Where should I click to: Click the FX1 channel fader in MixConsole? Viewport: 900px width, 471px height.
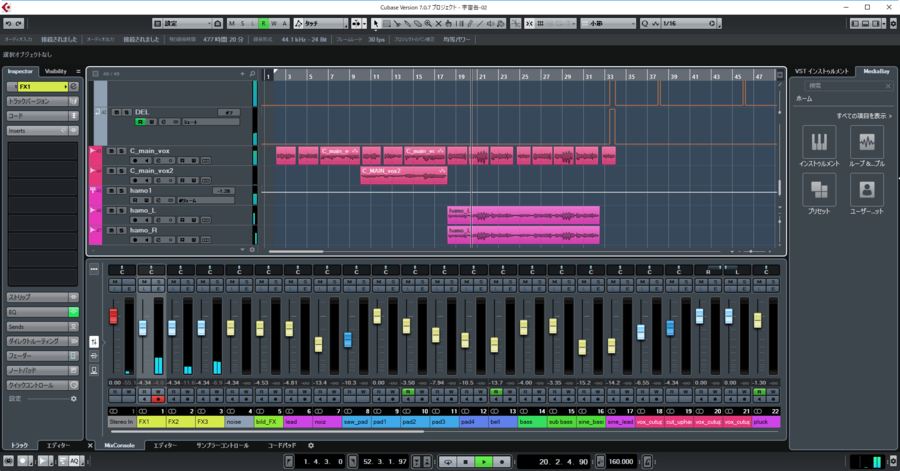pos(143,328)
